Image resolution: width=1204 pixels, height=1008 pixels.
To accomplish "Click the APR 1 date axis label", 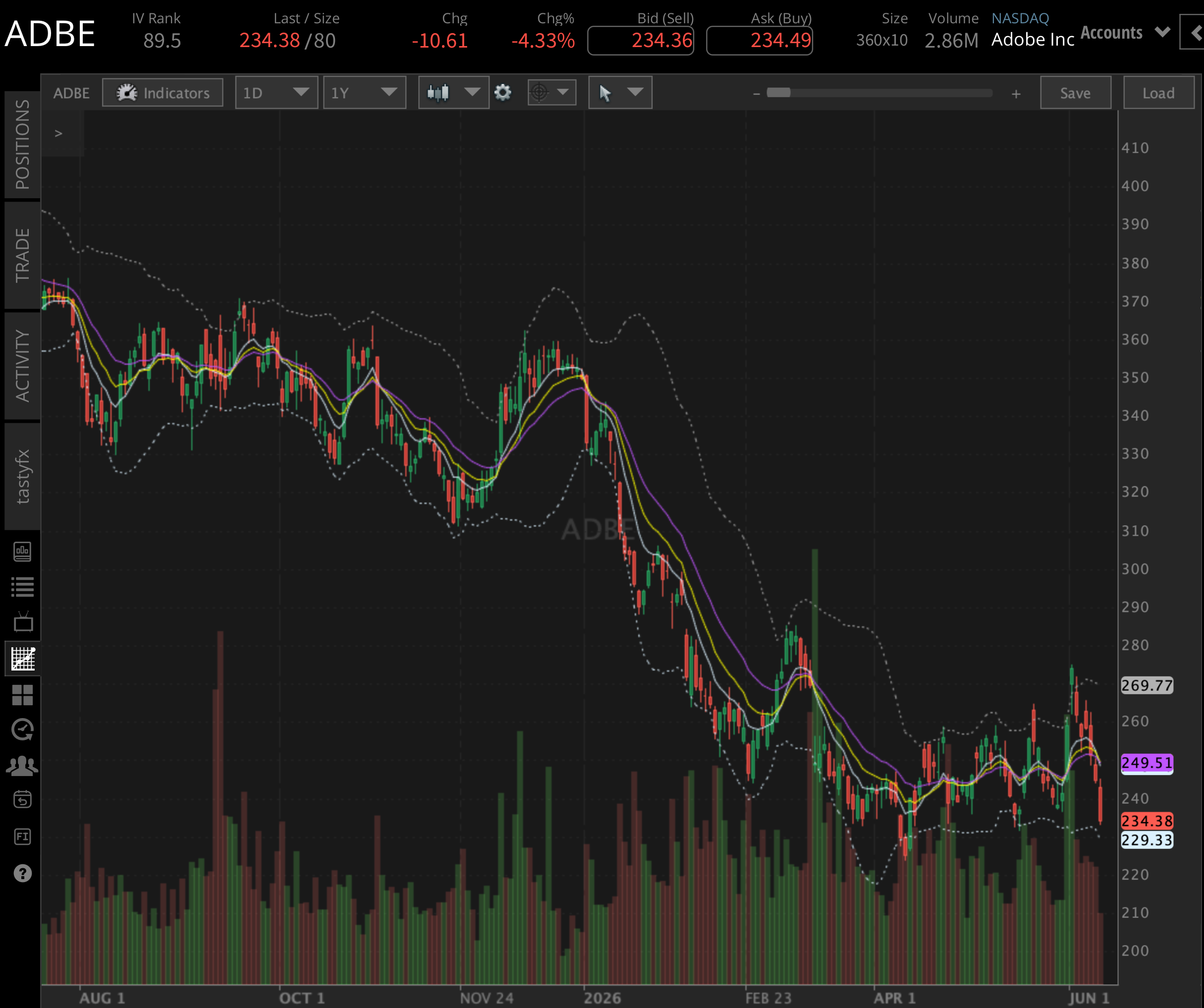I will click(894, 998).
